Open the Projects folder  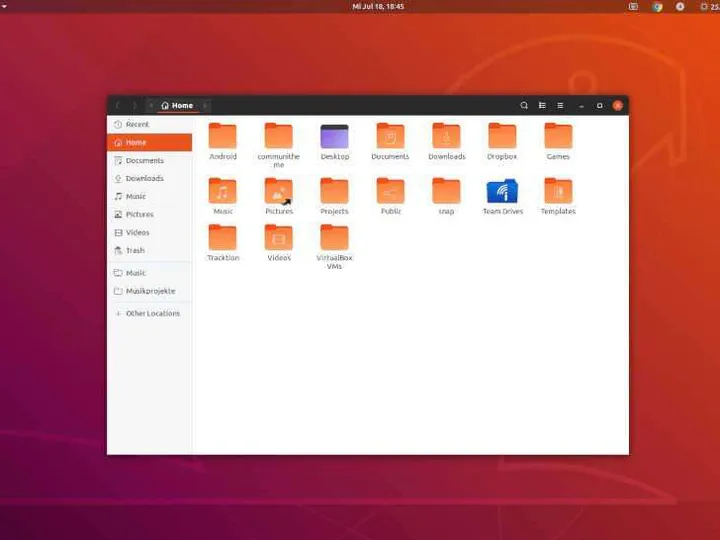point(335,191)
